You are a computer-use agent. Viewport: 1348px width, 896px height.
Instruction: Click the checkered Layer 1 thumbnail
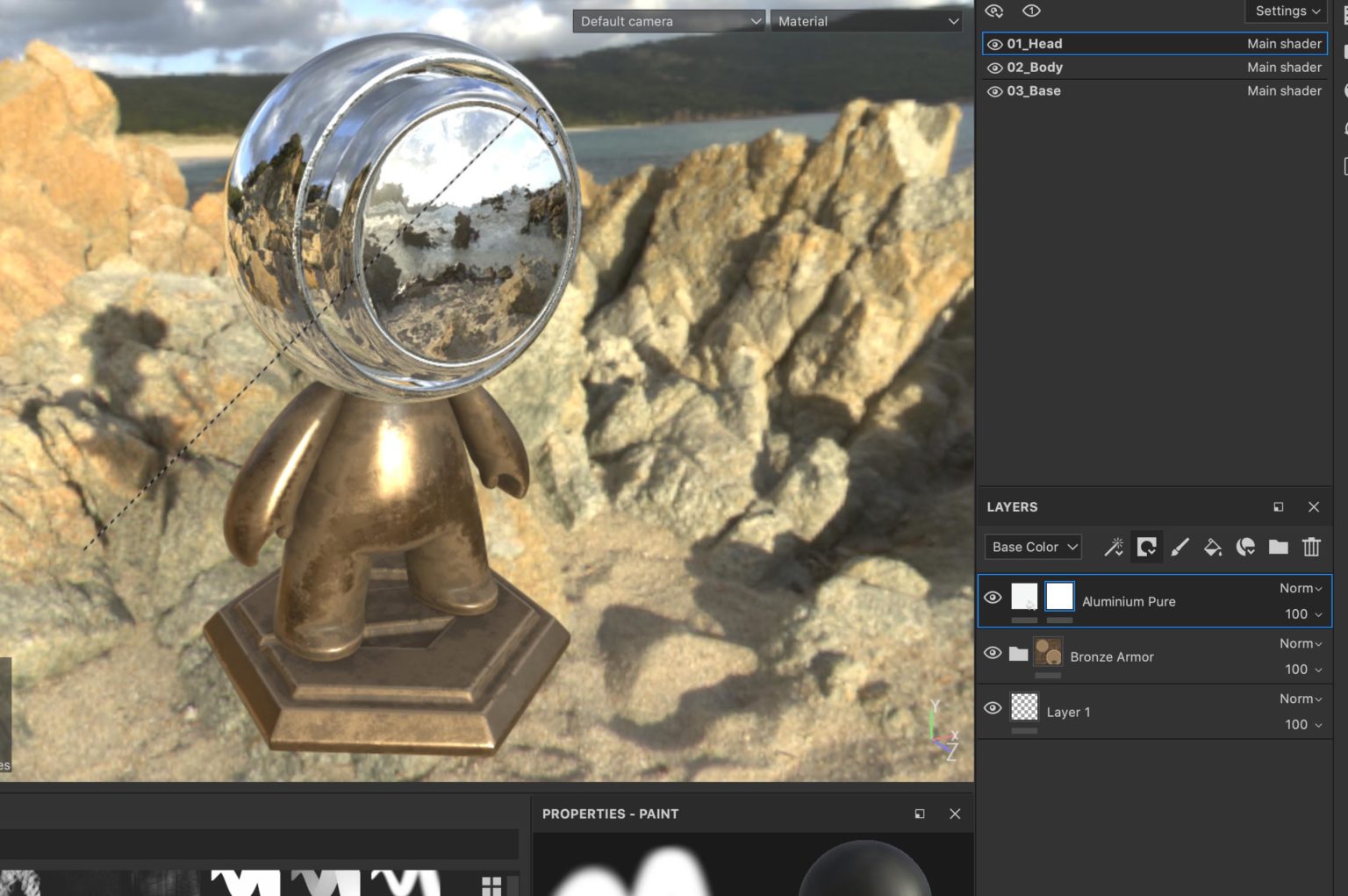click(1024, 707)
